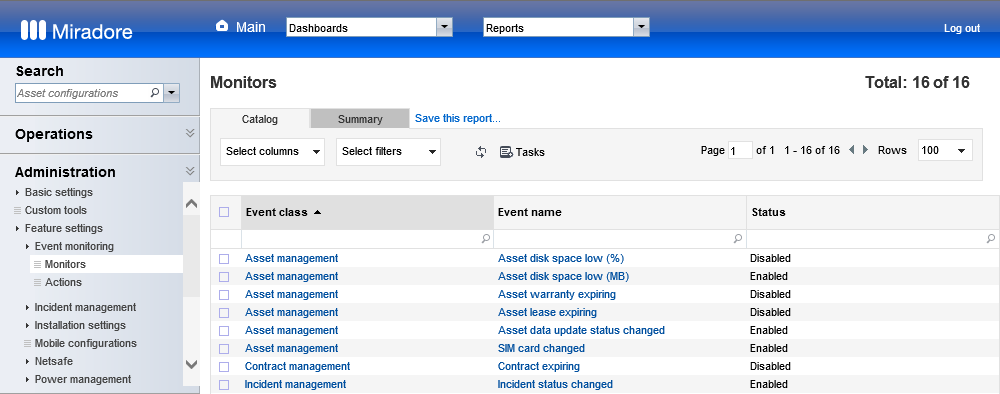Refresh the monitors list icon
Screen dimensions: 1000x394
pos(481,152)
